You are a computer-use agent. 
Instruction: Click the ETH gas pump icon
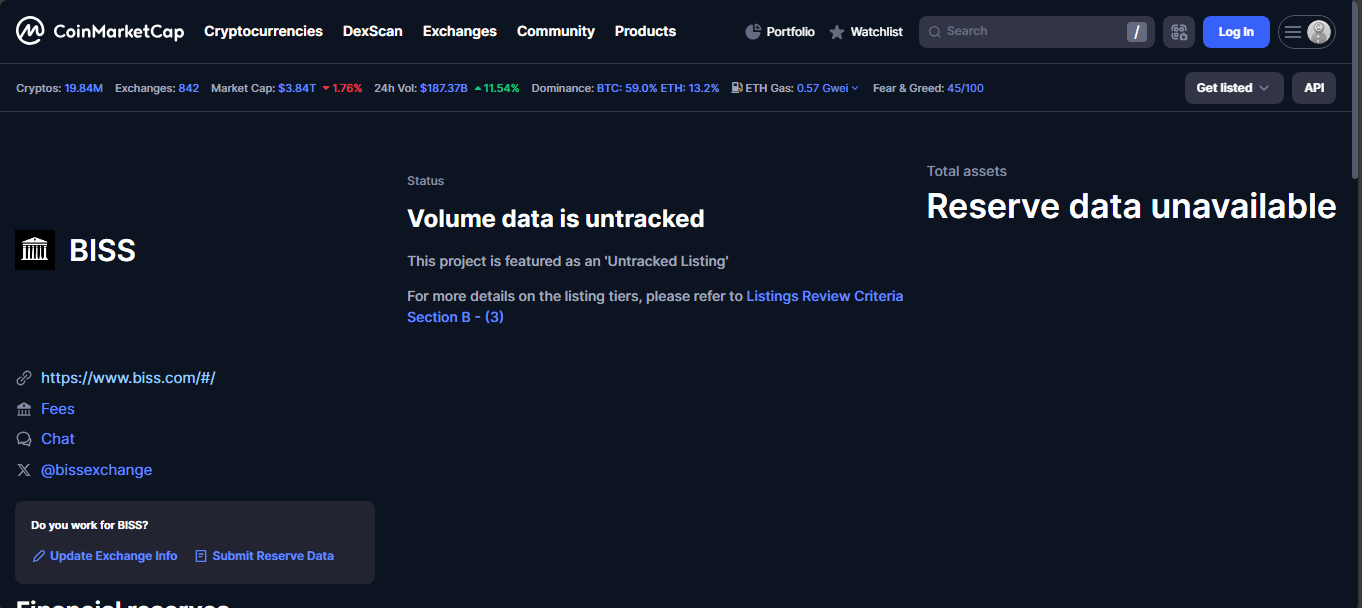coord(737,88)
